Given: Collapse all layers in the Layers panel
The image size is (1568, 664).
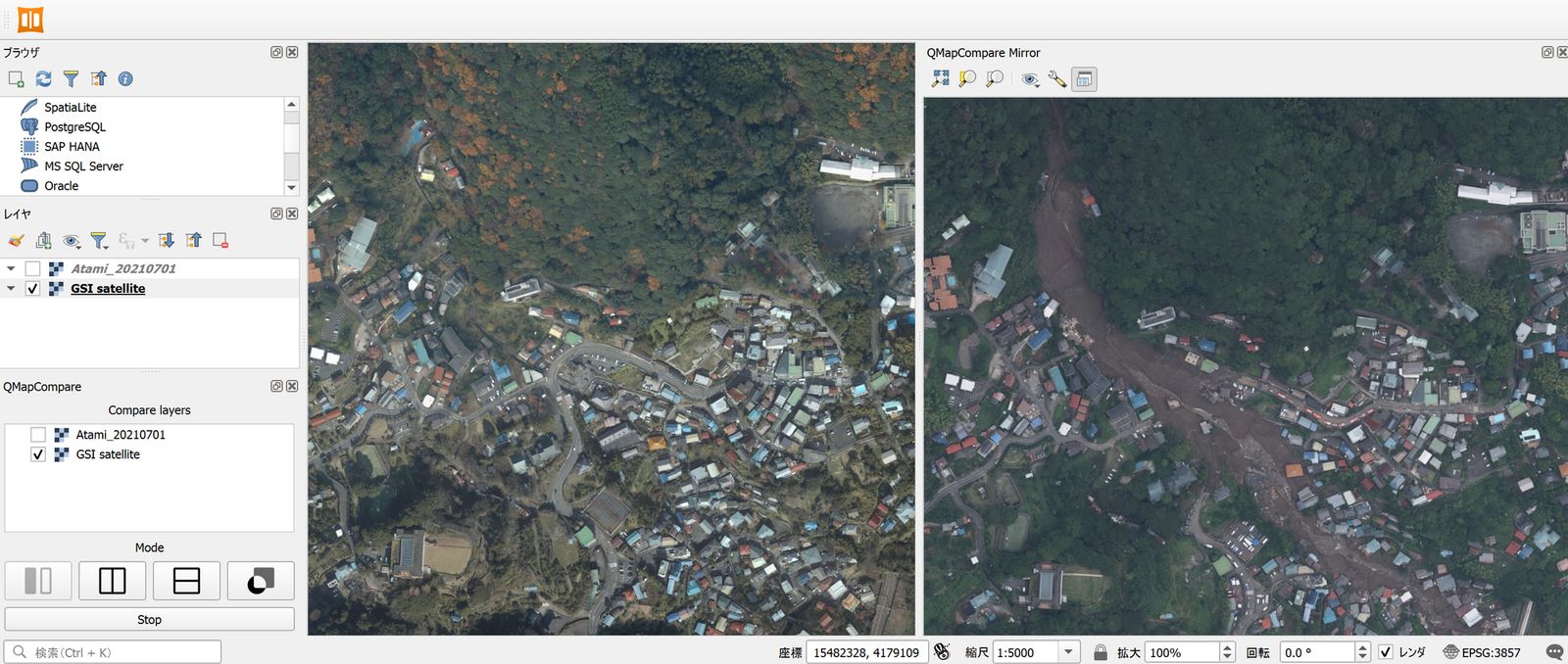Looking at the screenshot, I should point(193,240).
